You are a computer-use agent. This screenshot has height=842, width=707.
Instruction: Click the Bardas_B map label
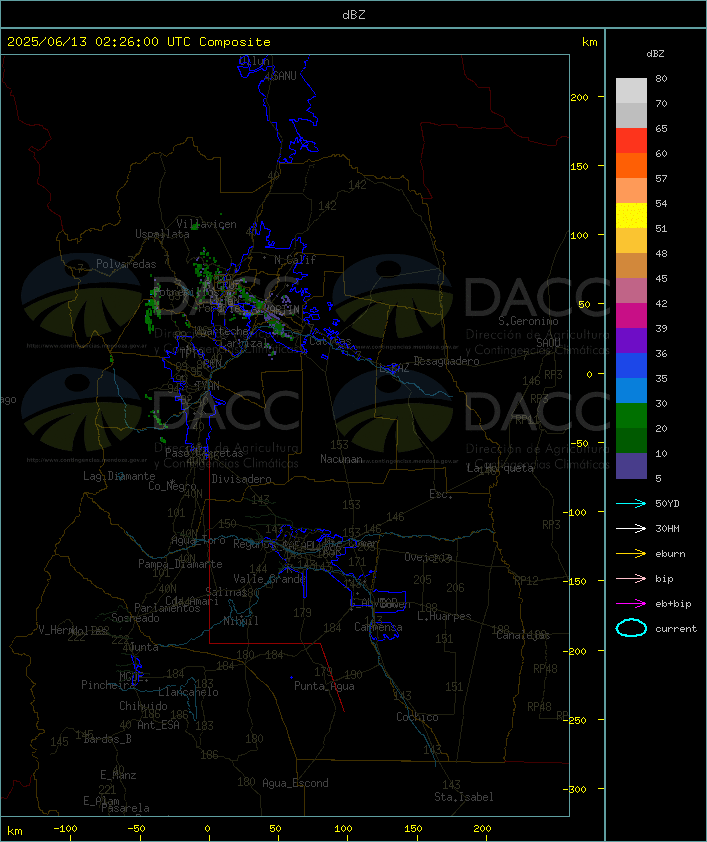pos(107,739)
